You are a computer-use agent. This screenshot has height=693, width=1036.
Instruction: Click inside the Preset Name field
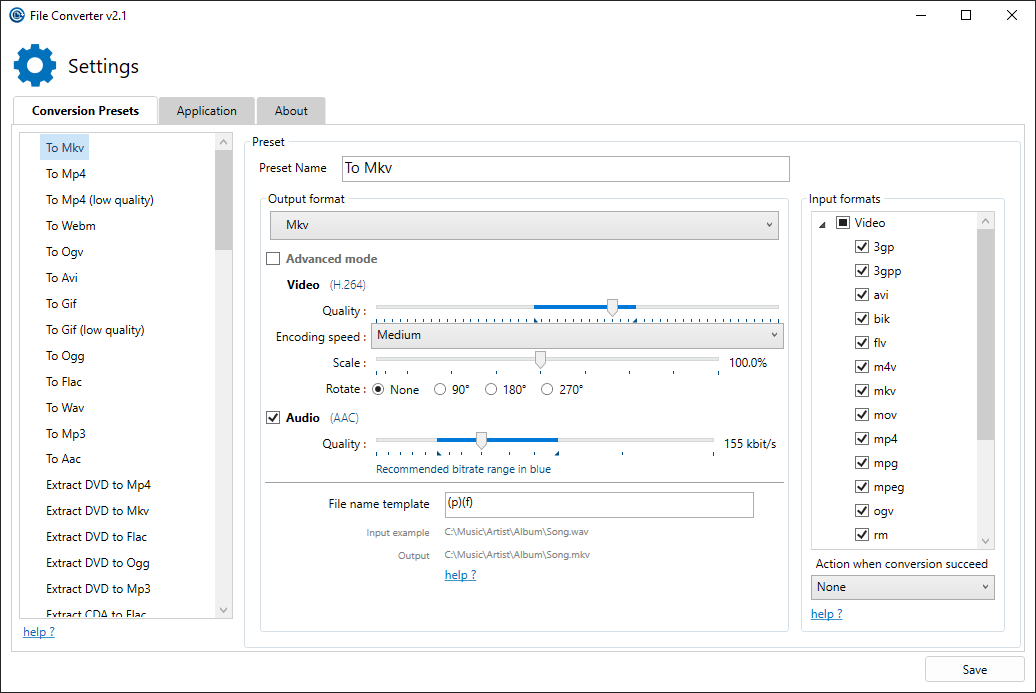(x=565, y=168)
